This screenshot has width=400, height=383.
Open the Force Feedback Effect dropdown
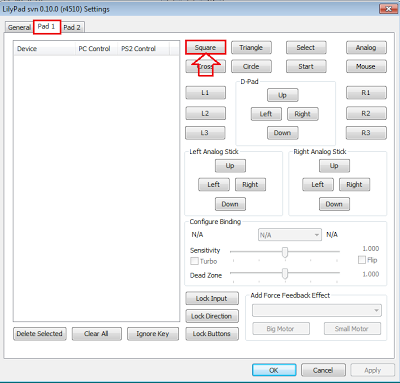point(317,310)
